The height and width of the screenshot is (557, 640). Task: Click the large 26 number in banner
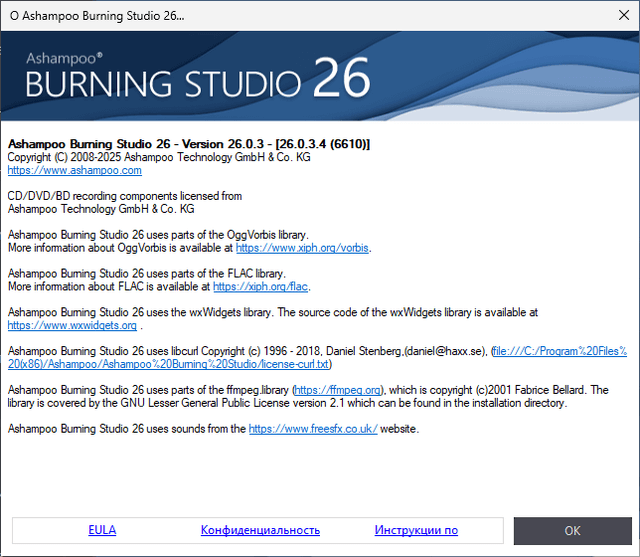(340, 78)
